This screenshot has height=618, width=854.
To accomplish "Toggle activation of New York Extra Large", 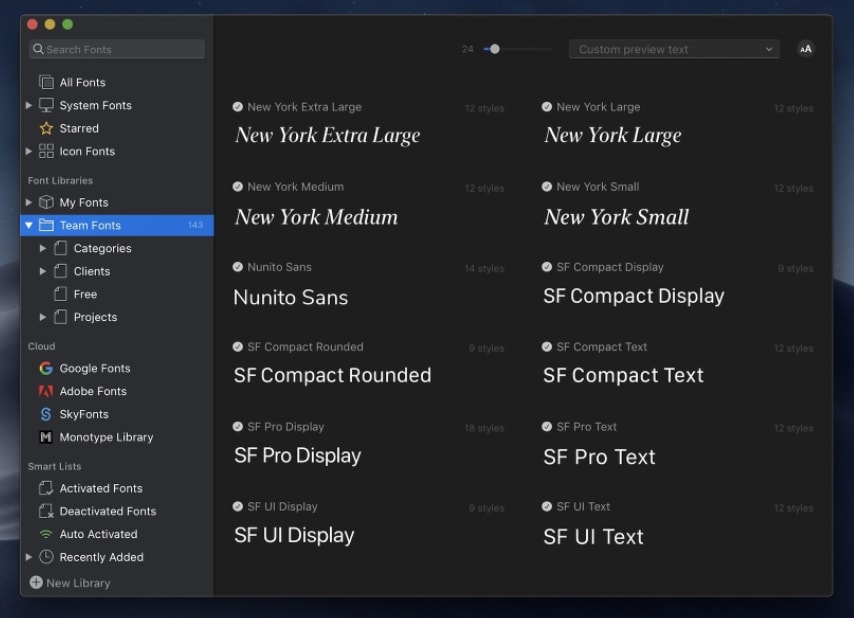I will click(237, 107).
